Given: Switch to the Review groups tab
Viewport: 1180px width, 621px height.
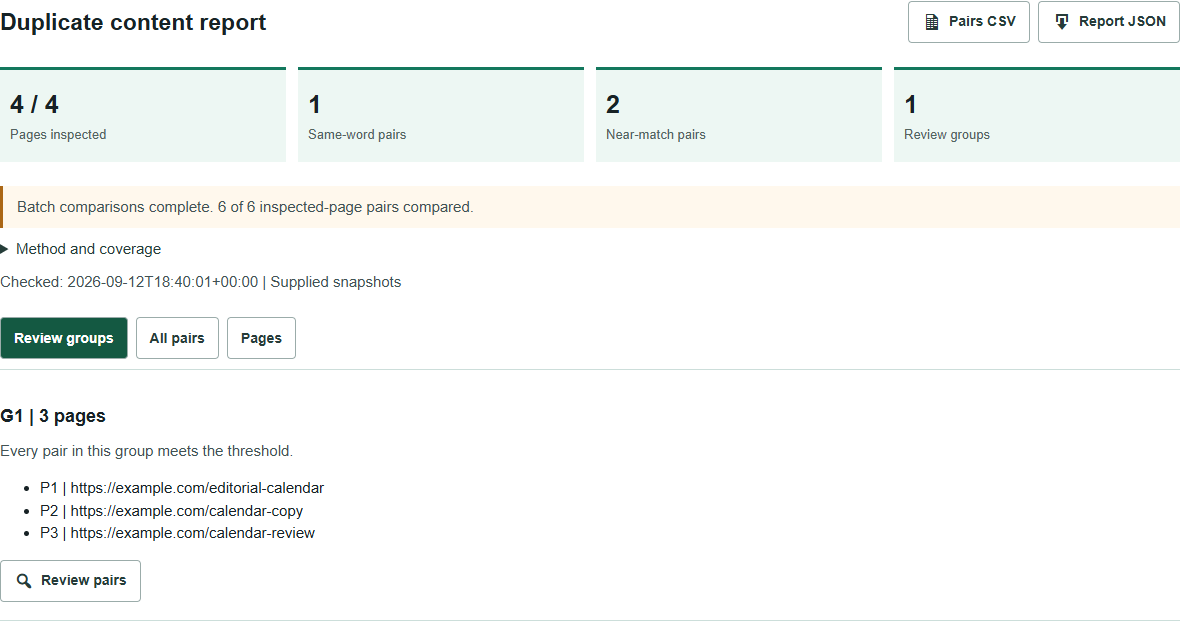Looking at the screenshot, I should point(64,338).
